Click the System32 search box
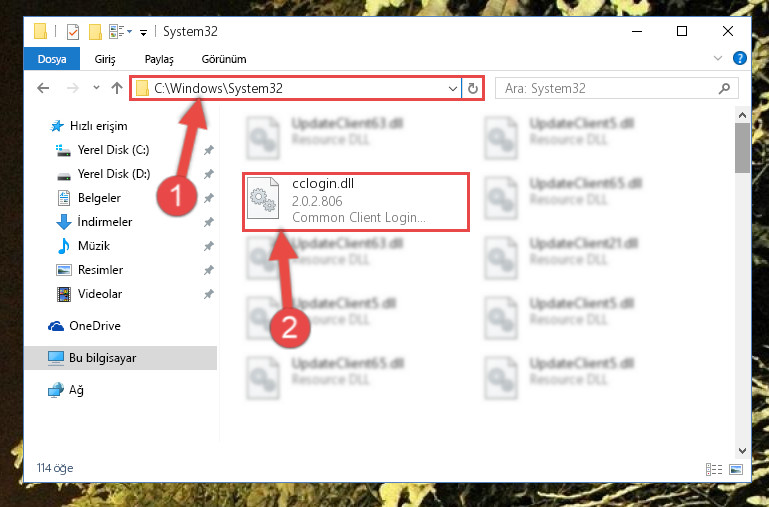769x507 pixels. (609, 88)
